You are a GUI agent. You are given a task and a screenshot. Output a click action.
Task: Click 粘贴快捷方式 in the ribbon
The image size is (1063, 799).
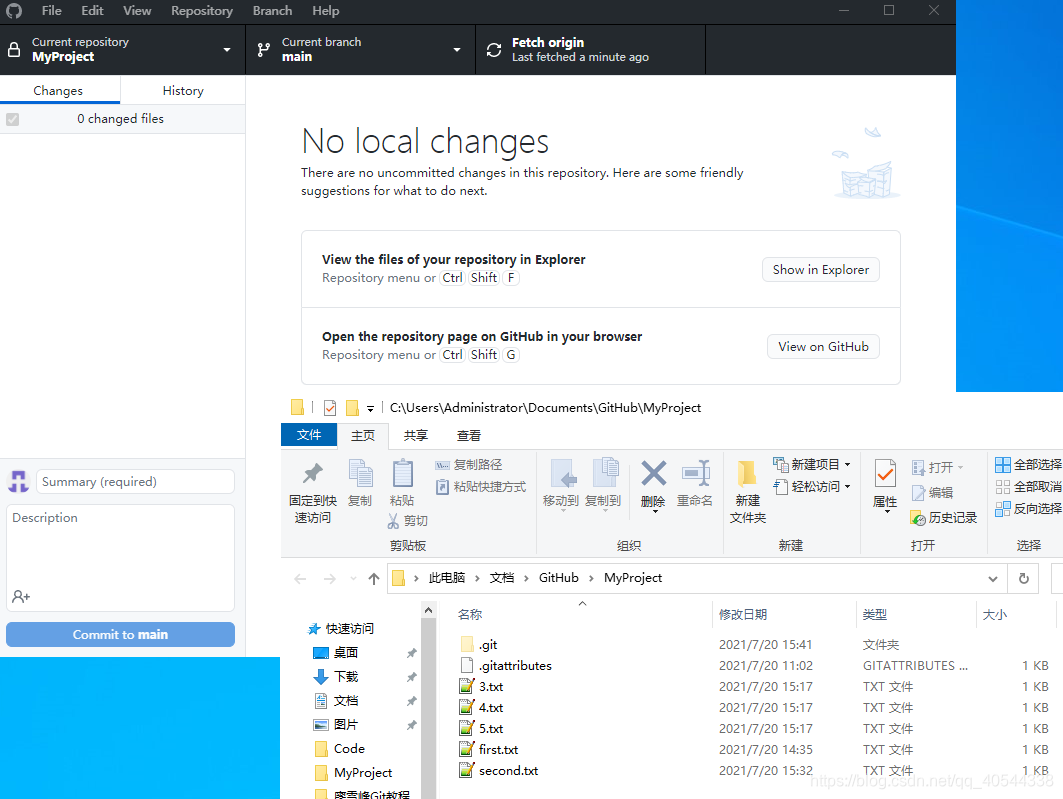tap(481, 487)
